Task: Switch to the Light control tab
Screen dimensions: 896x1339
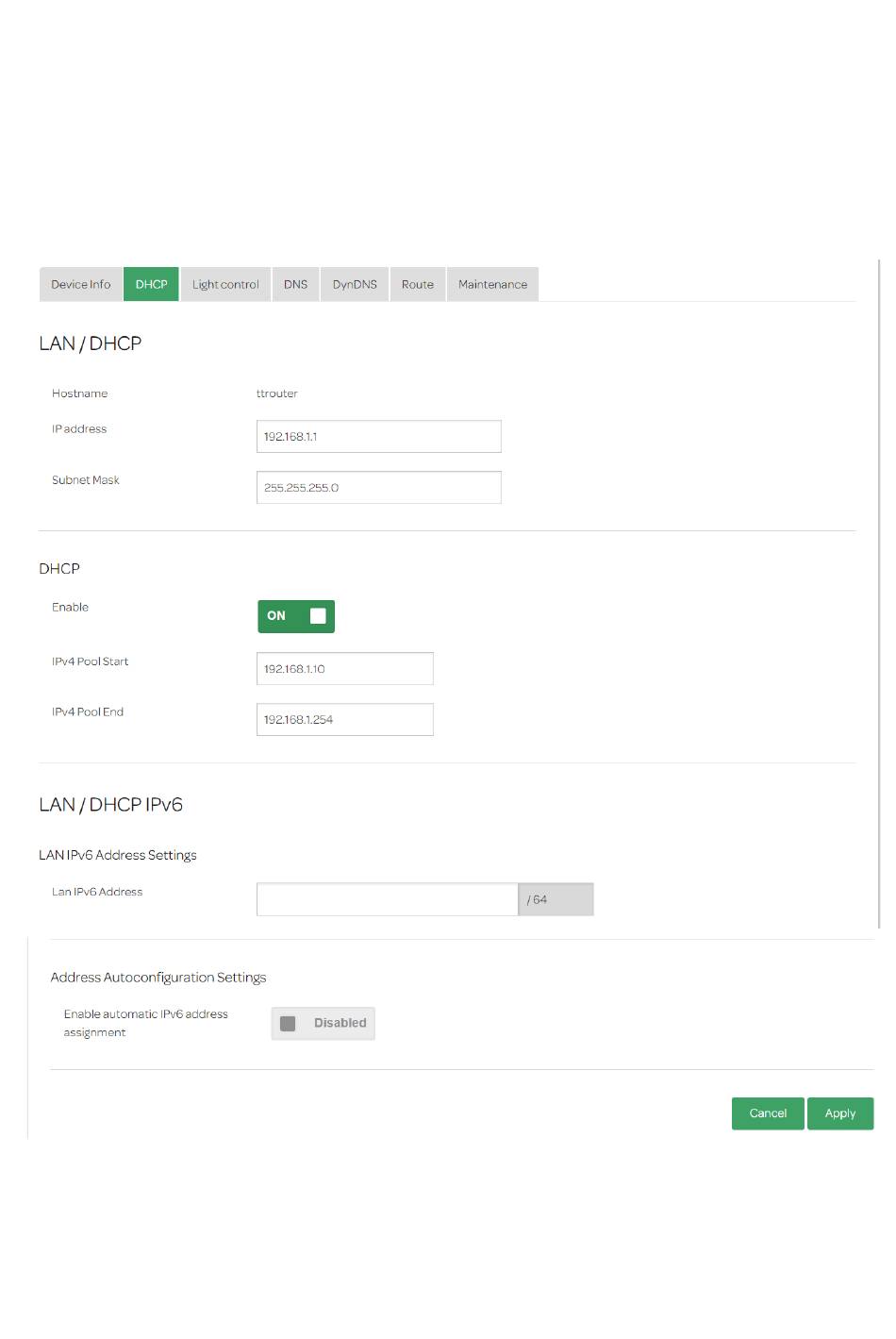Action: (225, 284)
